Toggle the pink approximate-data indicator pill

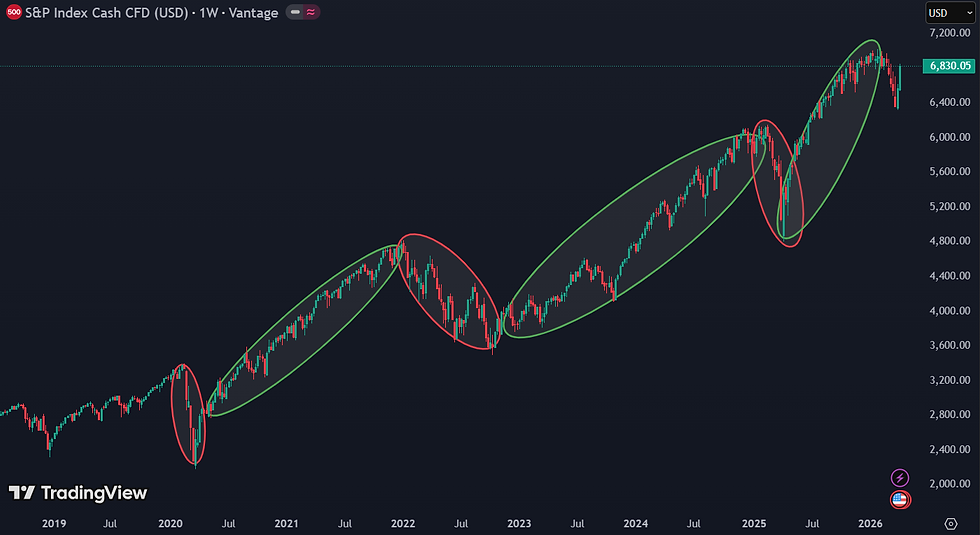[311, 12]
